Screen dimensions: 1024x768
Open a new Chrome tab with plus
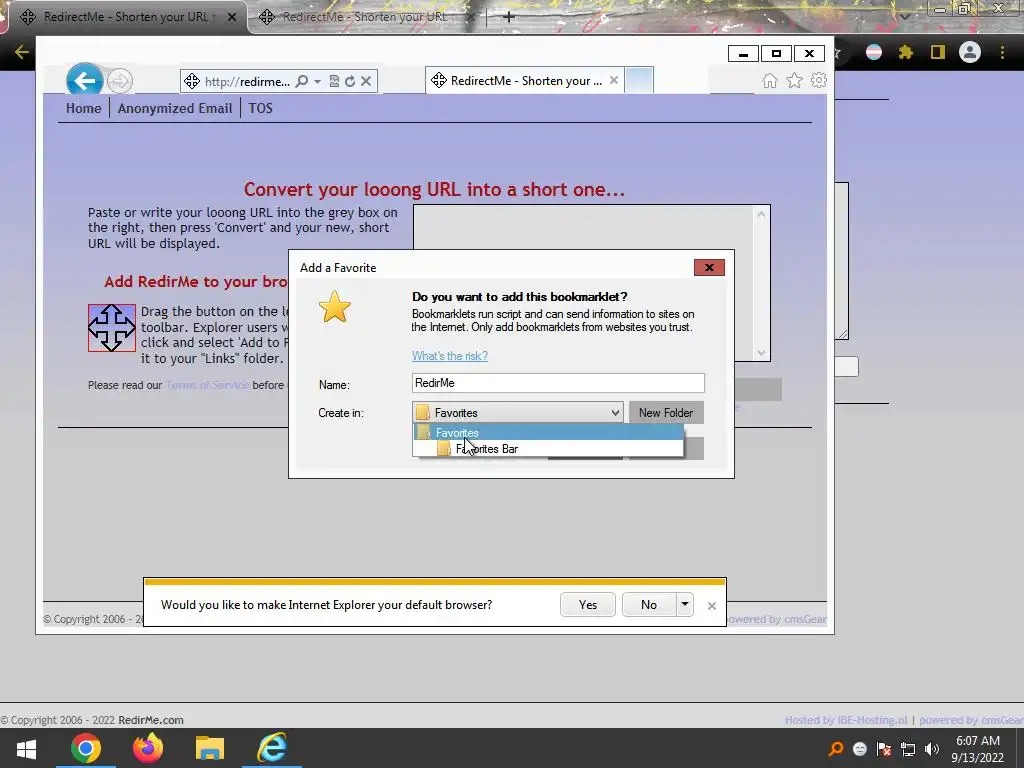pyautogui.click(x=509, y=17)
